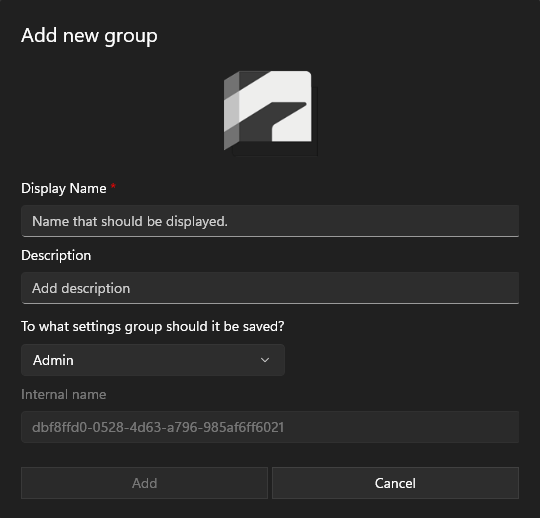Click the Add button
The height and width of the screenshot is (518, 540).
coord(144,483)
